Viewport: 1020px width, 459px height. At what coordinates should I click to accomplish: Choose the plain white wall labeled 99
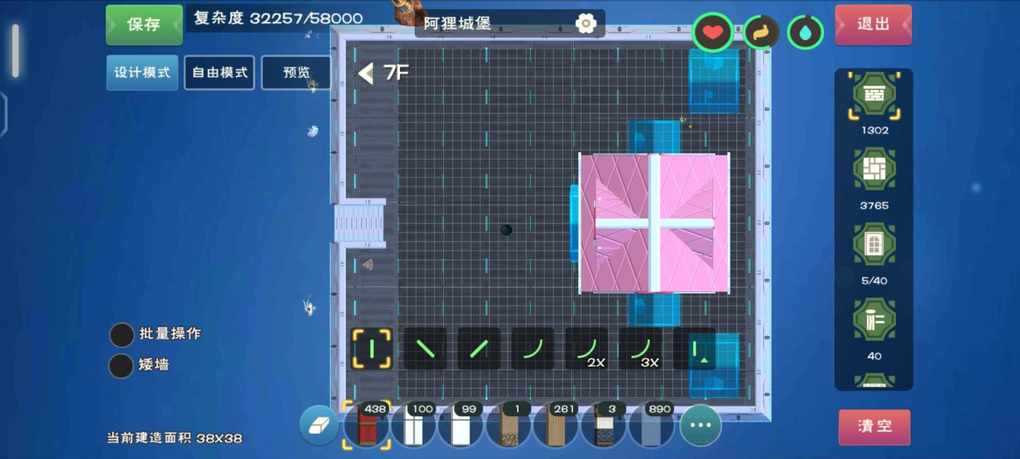461,426
